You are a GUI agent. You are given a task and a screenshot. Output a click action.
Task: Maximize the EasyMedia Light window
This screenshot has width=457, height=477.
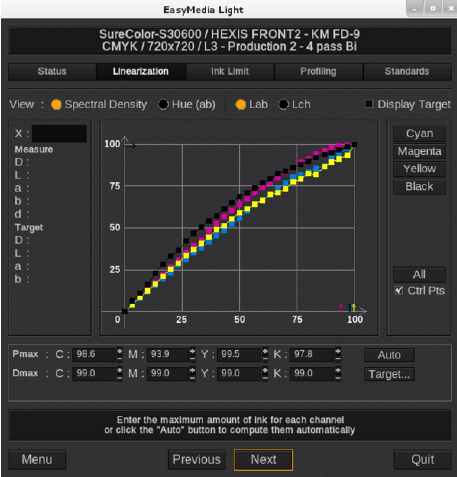coord(433,8)
